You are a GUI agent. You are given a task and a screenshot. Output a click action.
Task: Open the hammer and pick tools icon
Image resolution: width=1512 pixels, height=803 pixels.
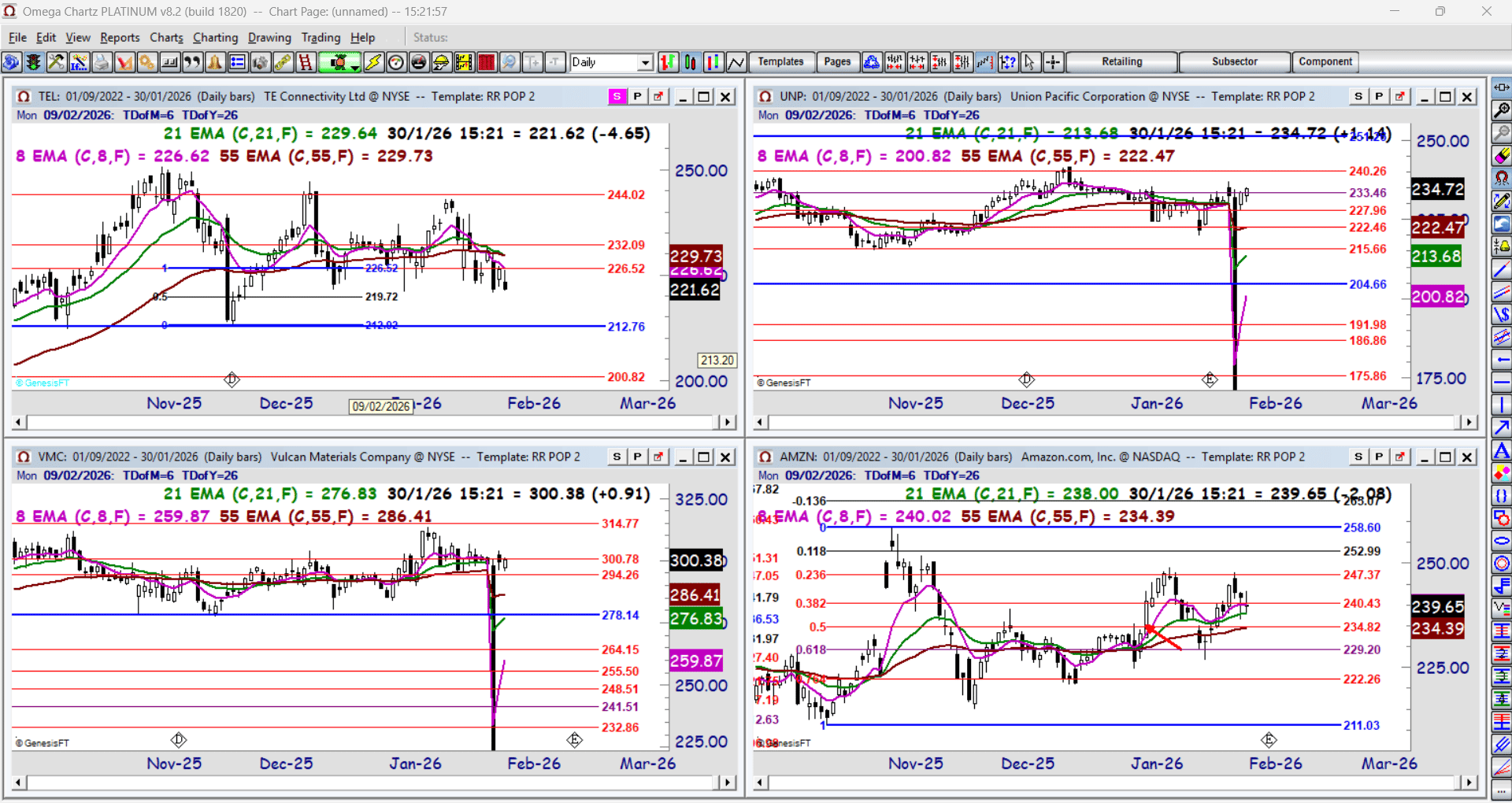[56, 62]
